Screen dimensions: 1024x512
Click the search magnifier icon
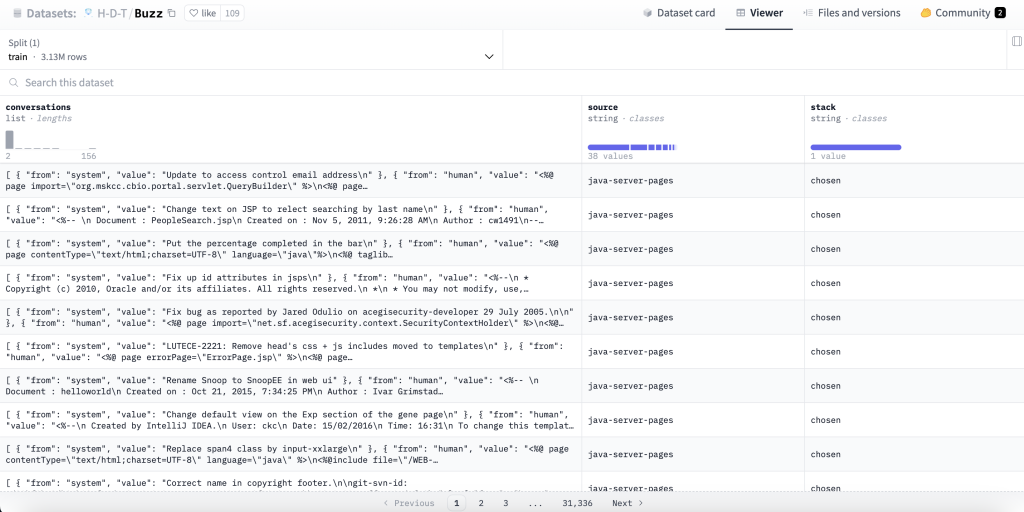tap(14, 83)
